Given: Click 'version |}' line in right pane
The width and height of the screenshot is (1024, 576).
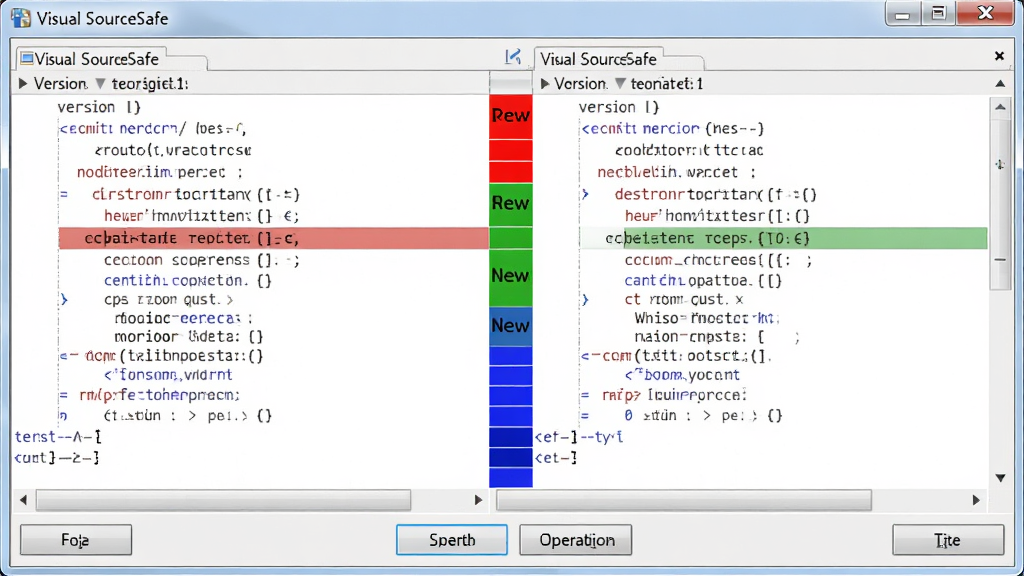Looking at the screenshot, I should [x=619, y=107].
